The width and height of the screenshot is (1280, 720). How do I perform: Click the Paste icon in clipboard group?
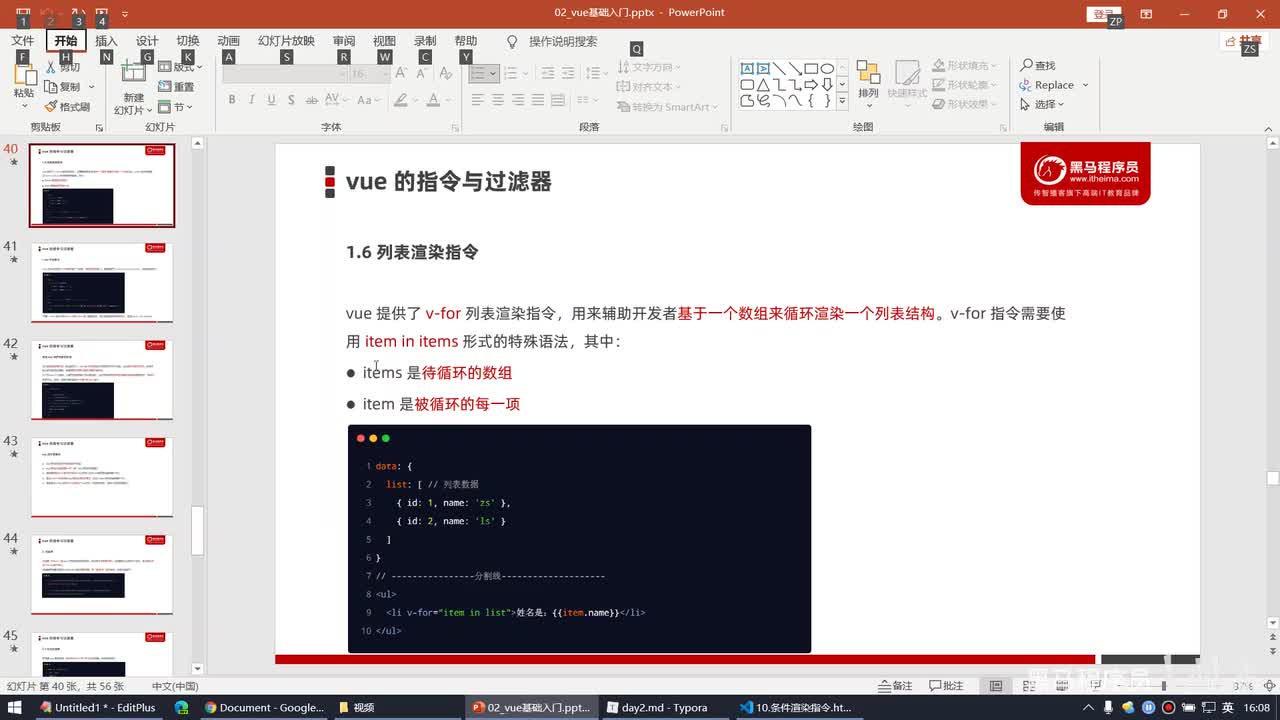24,75
